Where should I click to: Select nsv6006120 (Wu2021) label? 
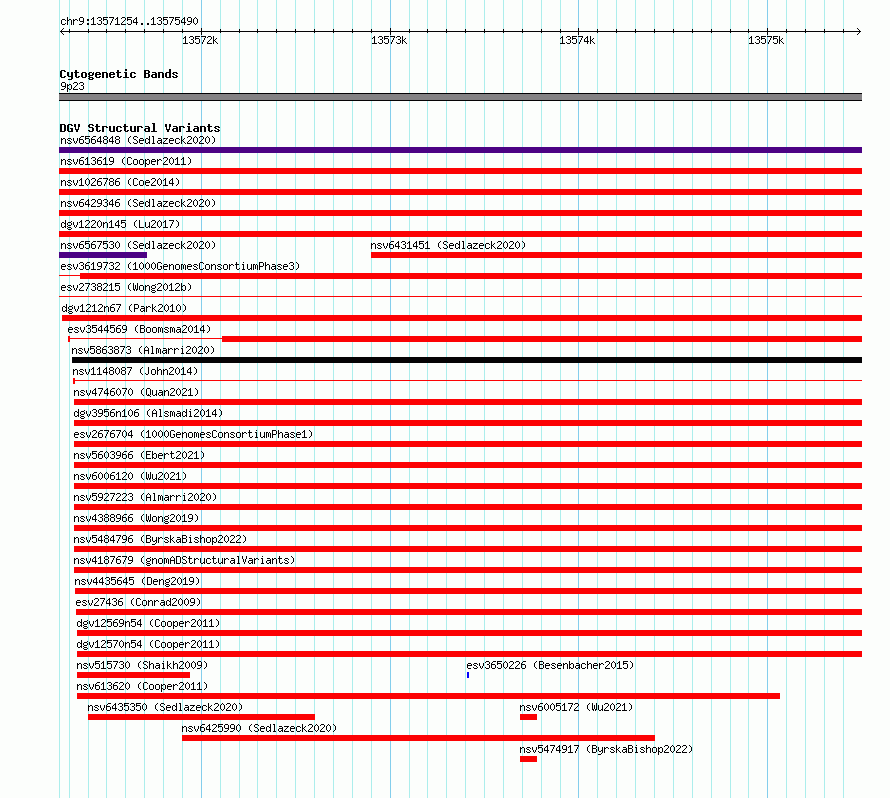tap(130, 476)
